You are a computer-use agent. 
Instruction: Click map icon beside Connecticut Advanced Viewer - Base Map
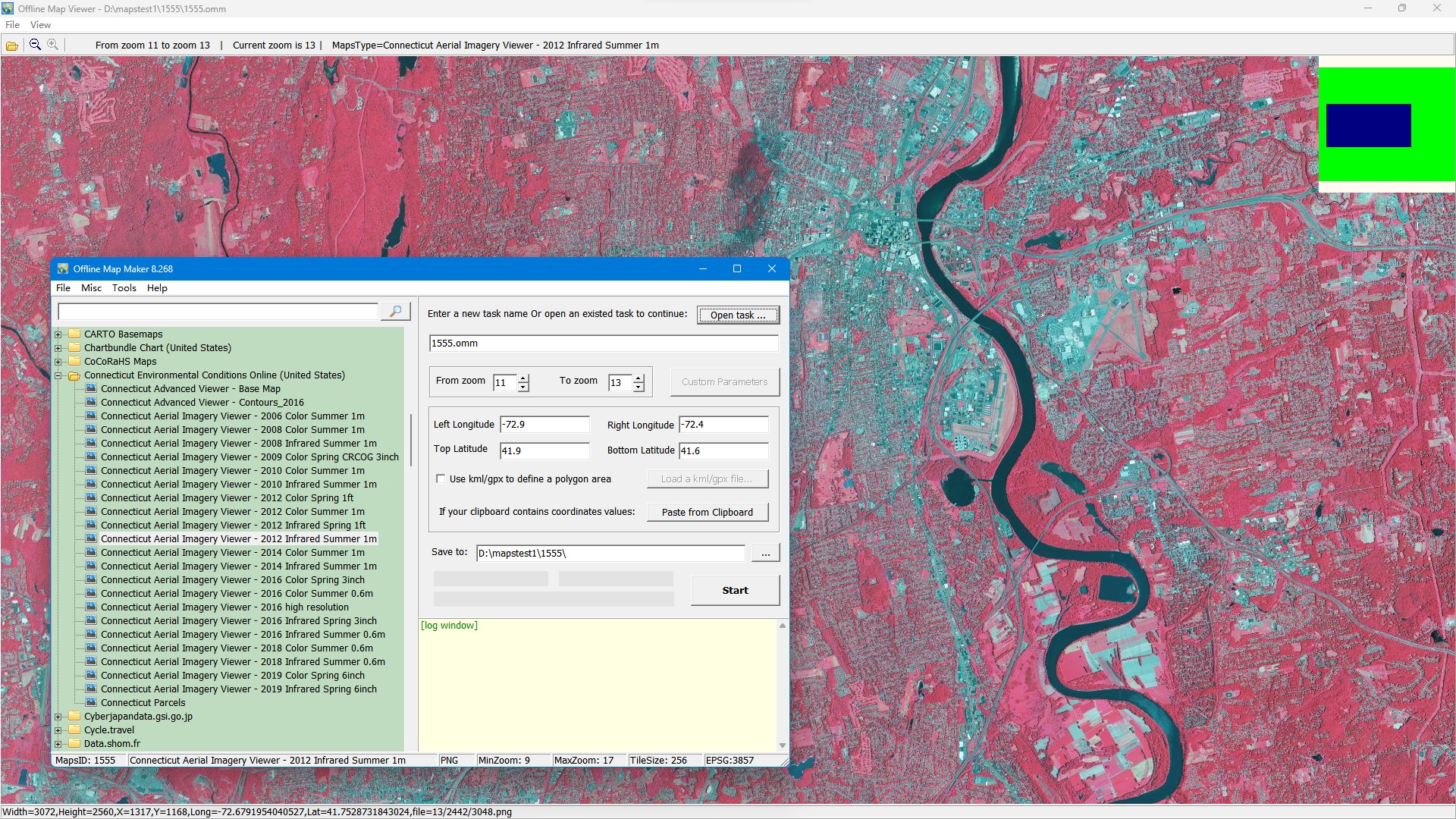92,388
